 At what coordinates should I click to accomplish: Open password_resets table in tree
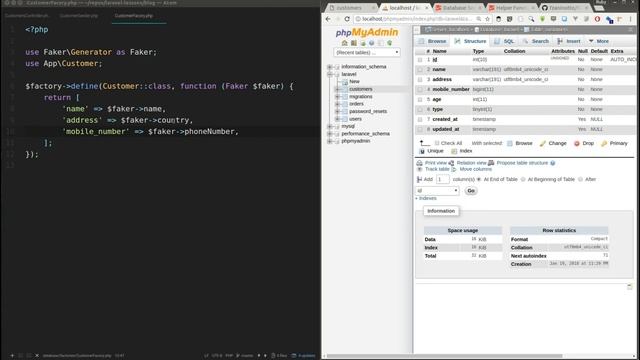pyautogui.click(x=368, y=111)
